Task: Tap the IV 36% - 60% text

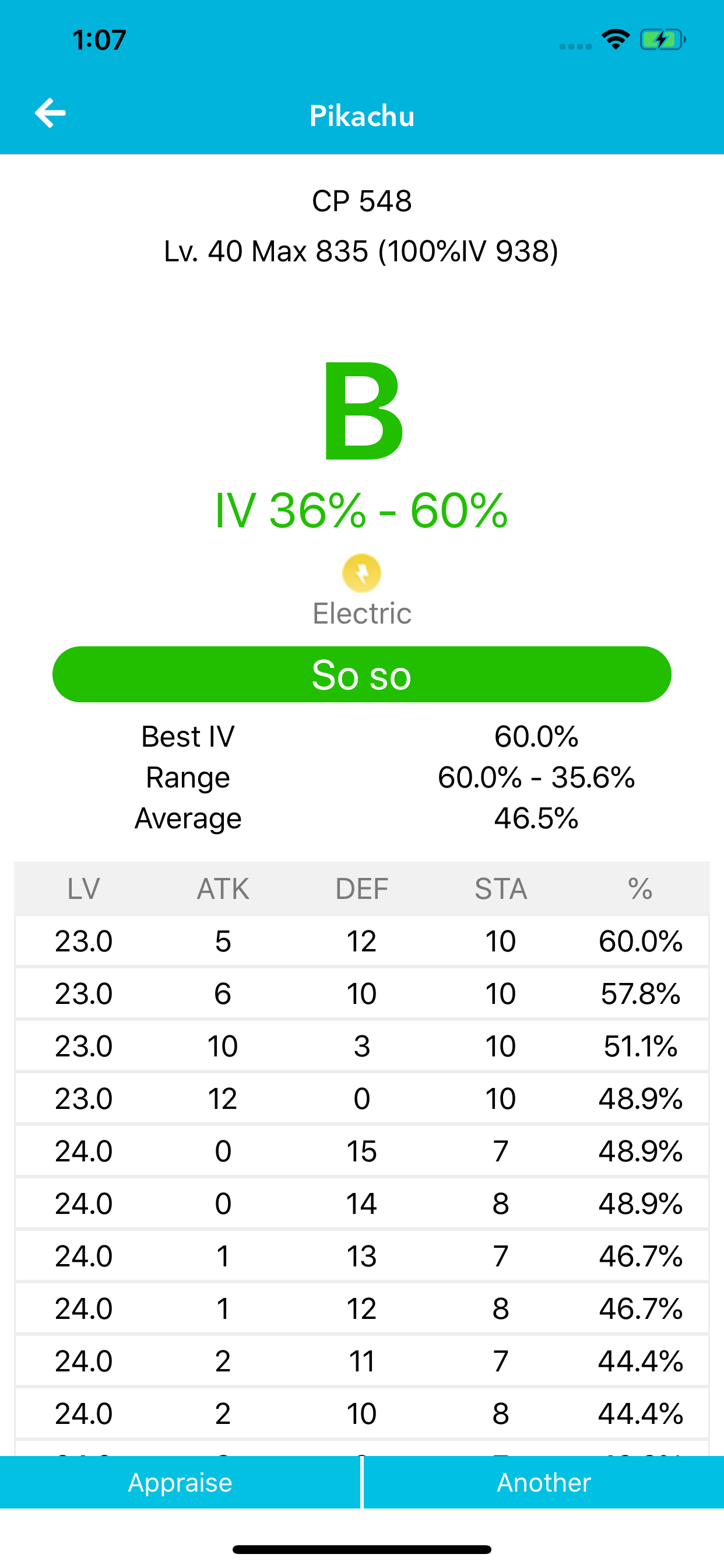Action: (361, 510)
